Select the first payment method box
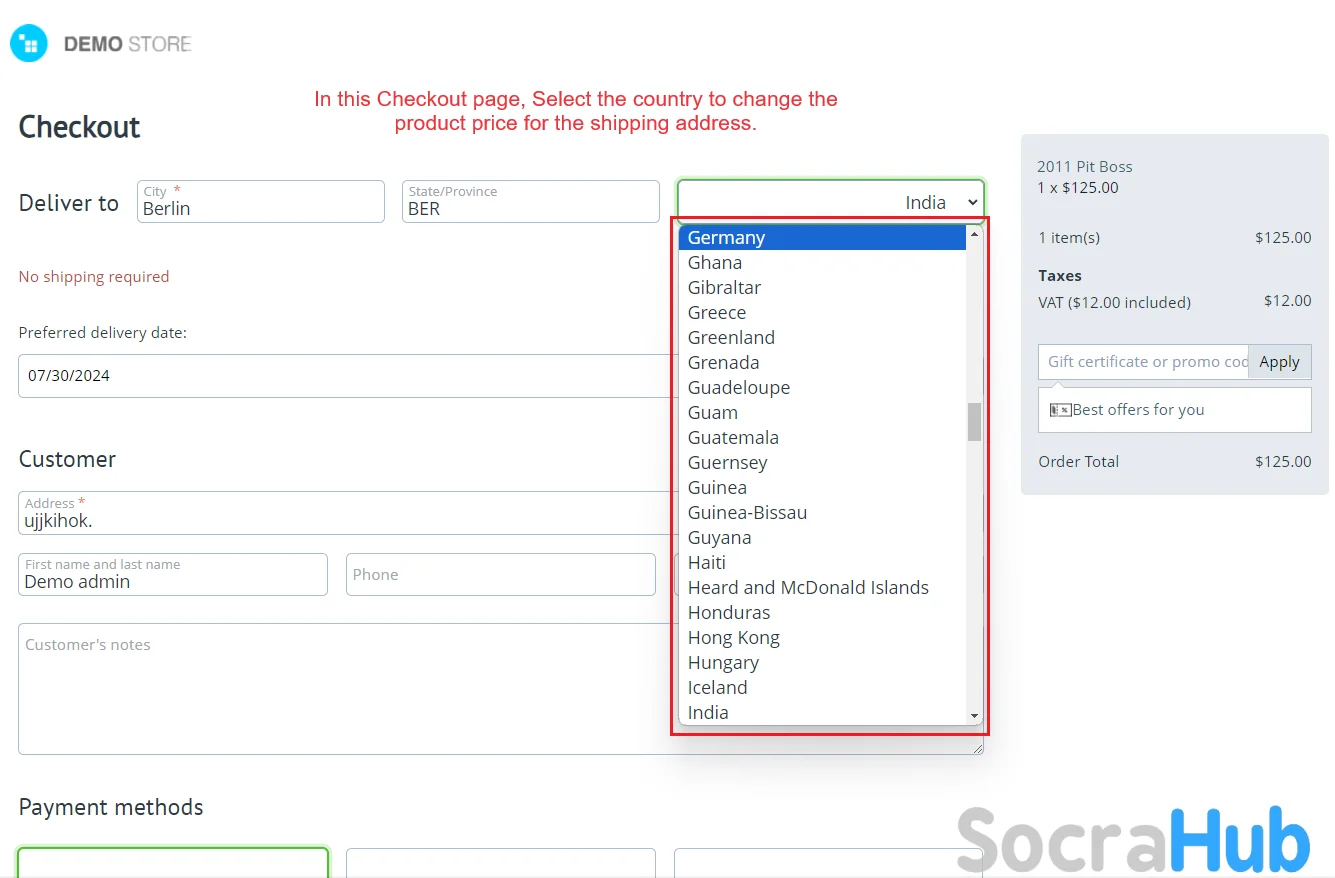Image resolution: width=1335 pixels, height=878 pixels. pos(173,863)
